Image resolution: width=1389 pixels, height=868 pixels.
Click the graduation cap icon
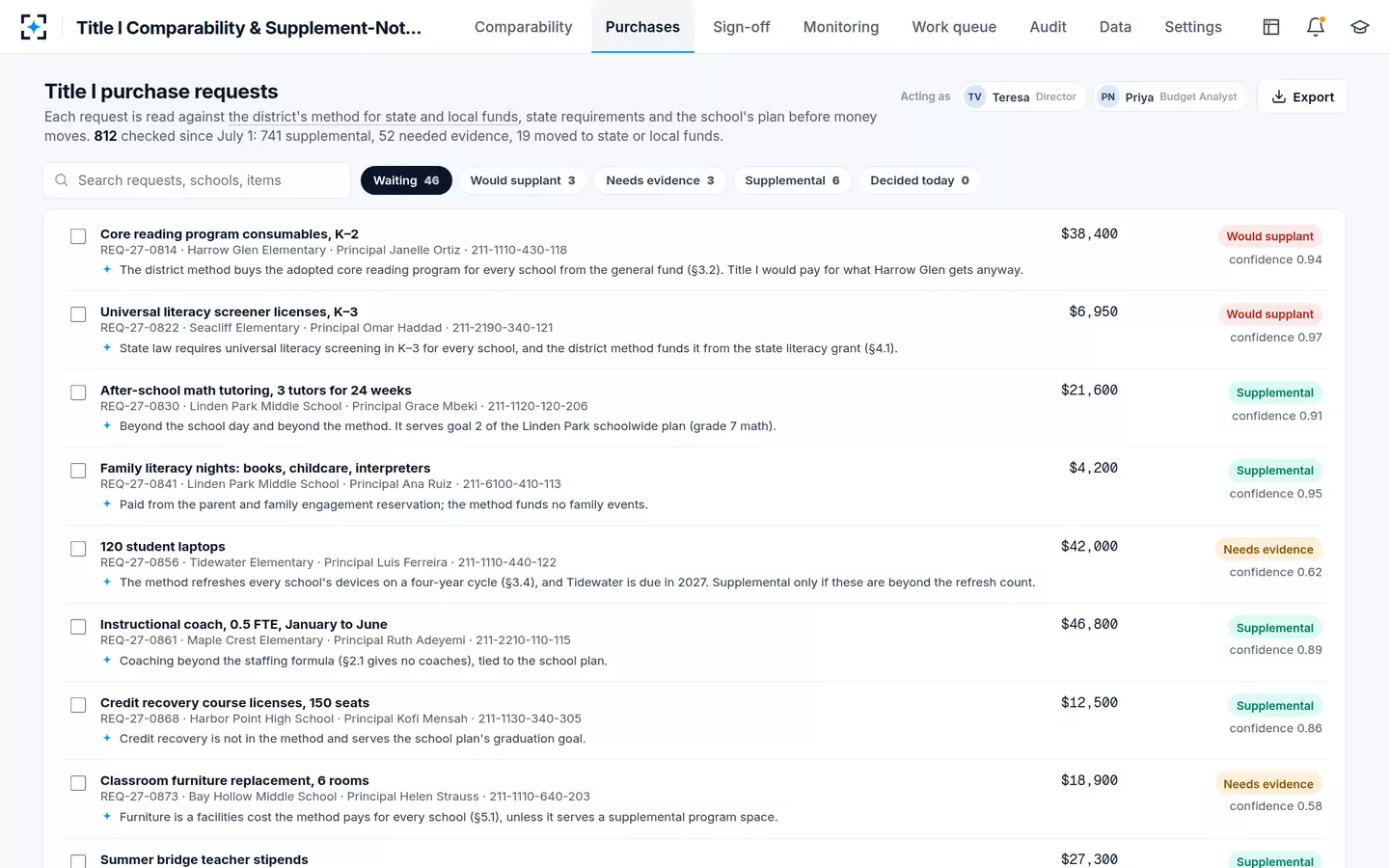pyautogui.click(x=1360, y=27)
